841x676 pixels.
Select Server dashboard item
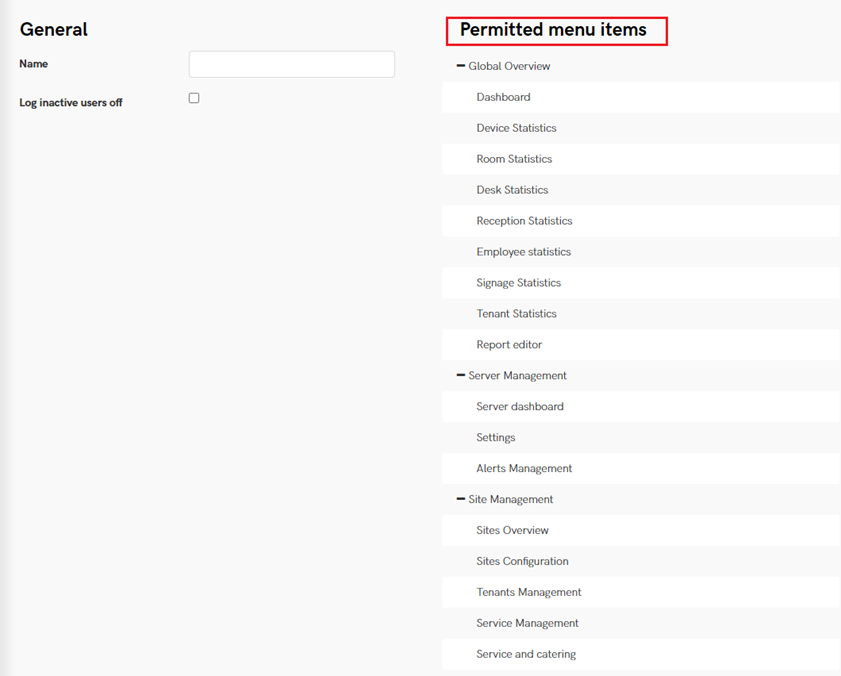point(520,407)
